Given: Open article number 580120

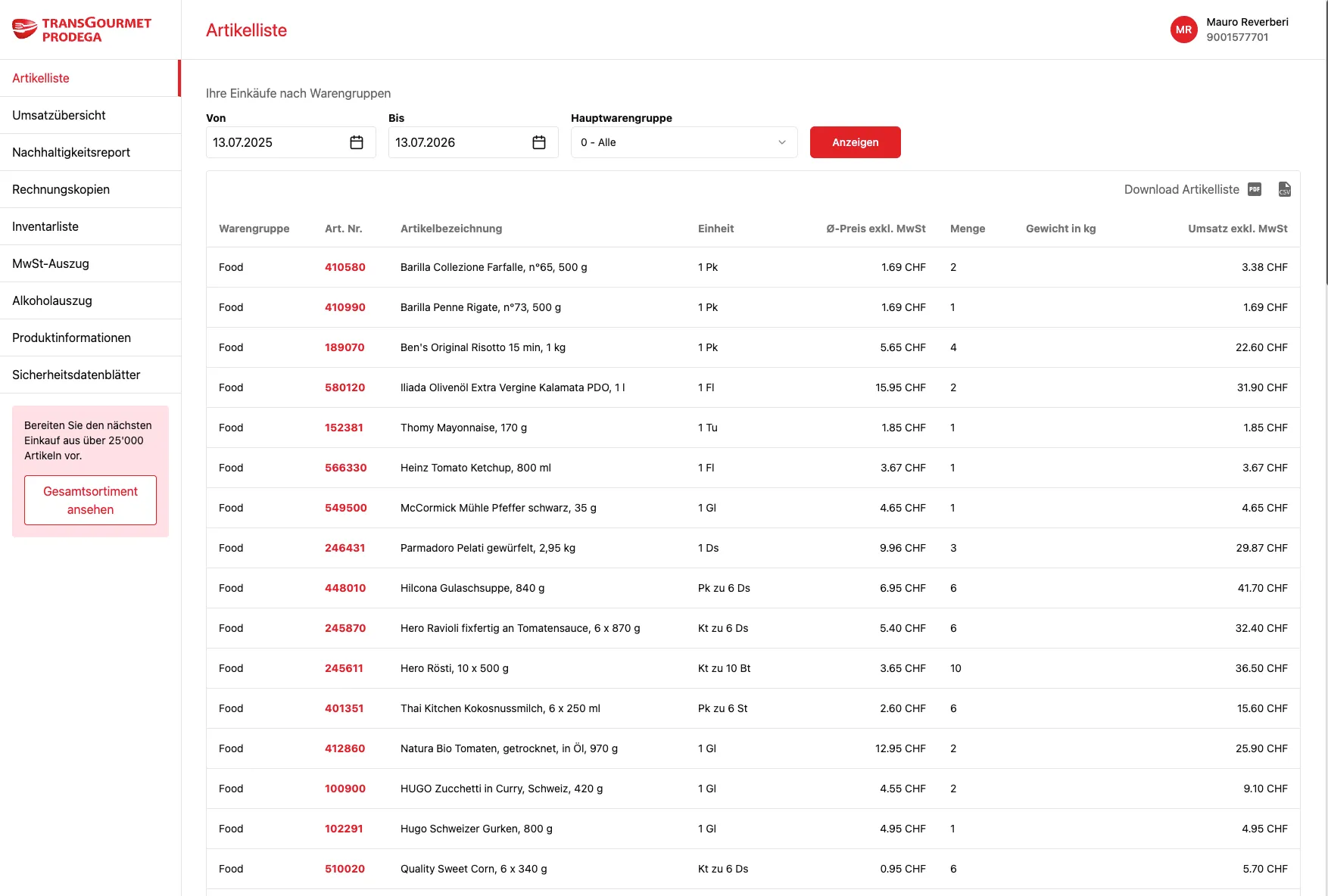Looking at the screenshot, I should 344,387.
